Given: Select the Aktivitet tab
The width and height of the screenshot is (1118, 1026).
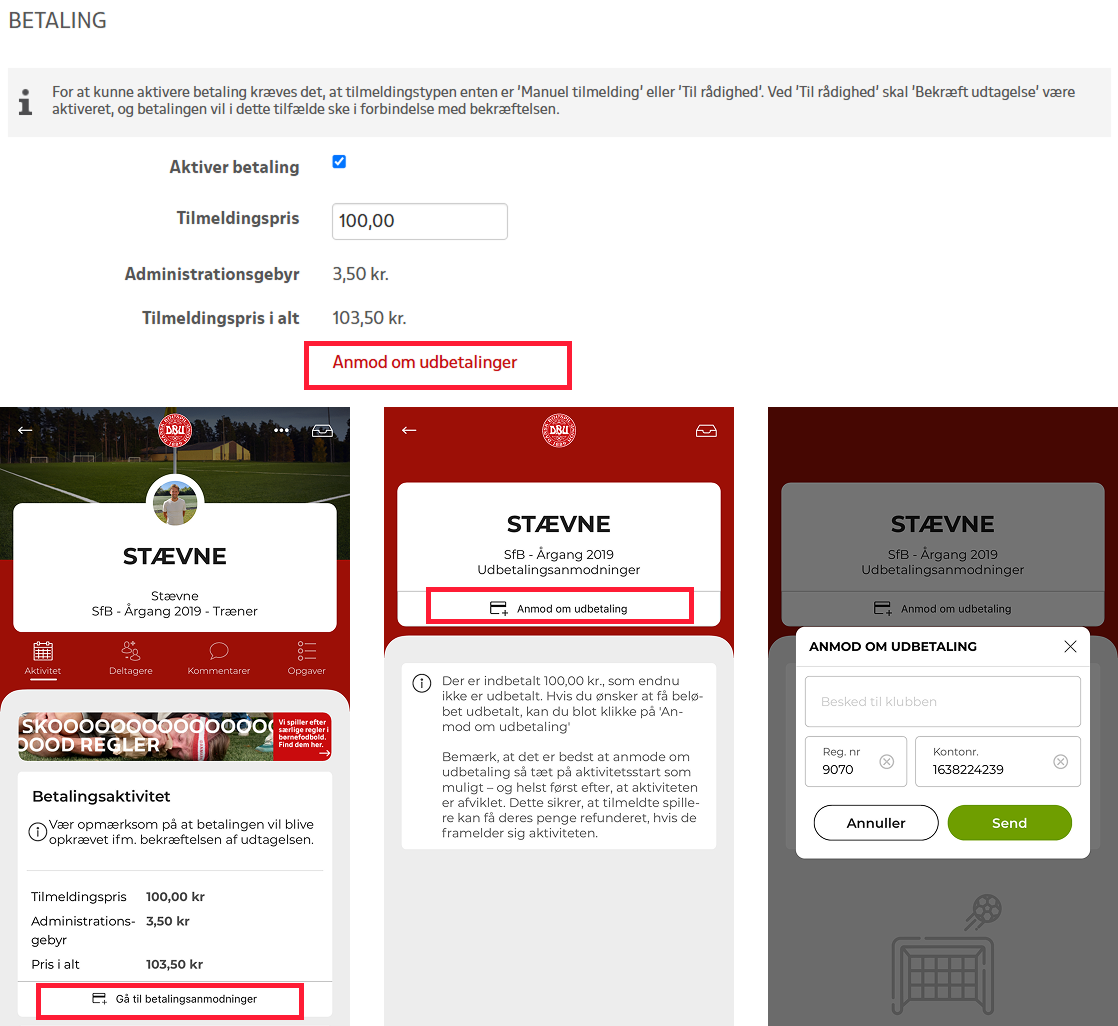Looking at the screenshot, I should [43, 658].
